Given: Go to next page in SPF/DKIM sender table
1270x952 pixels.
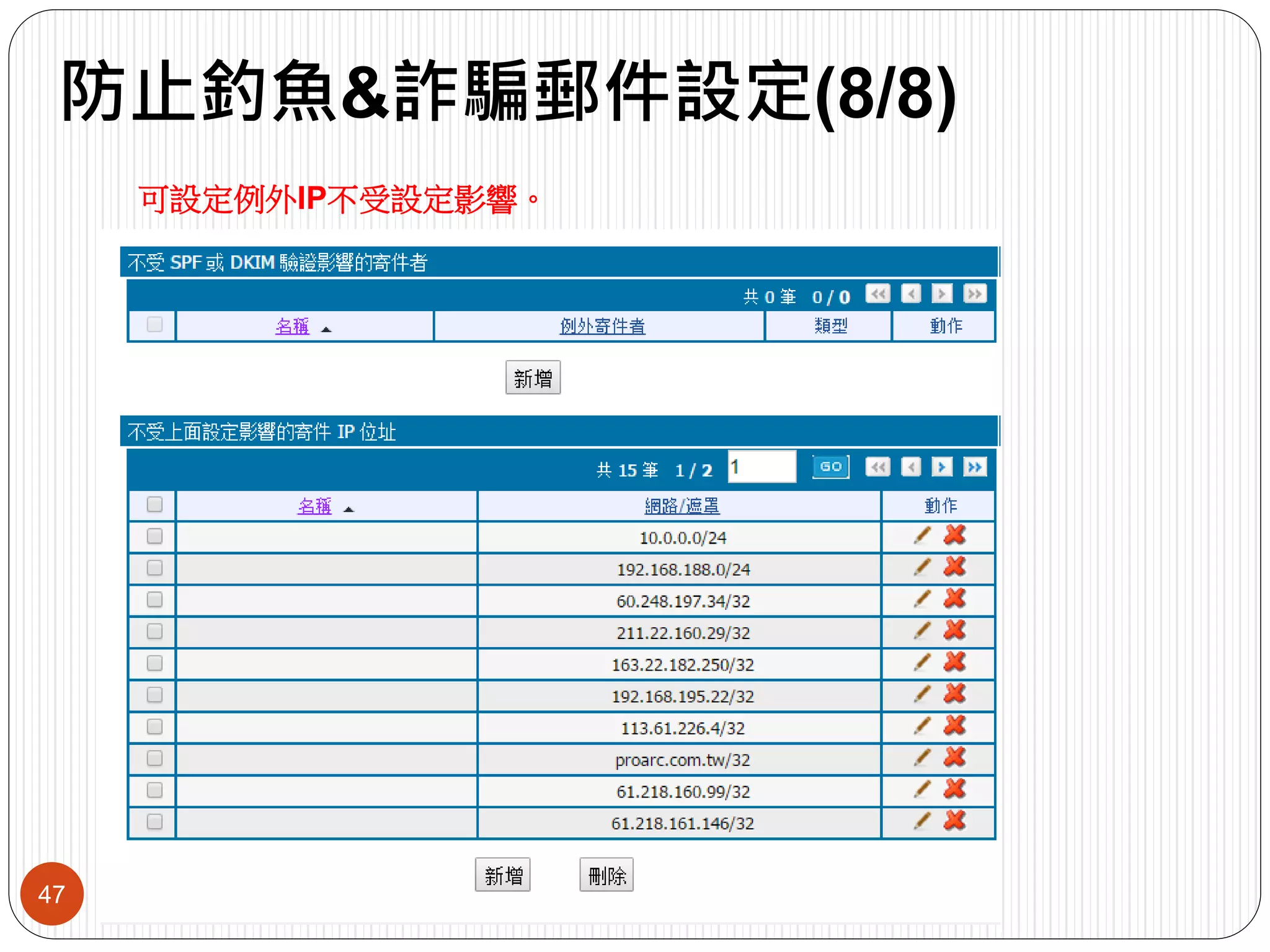Looking at the screenshot, I should [x=942, y=294].
